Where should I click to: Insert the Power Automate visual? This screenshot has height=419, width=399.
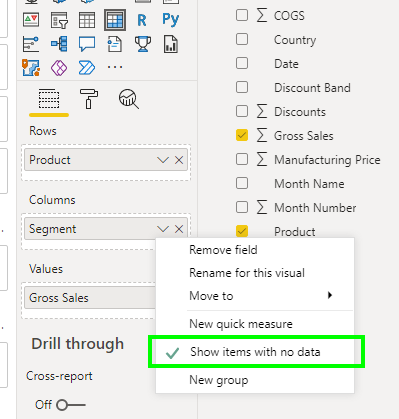pyautogui.click(x=87, y=68)
